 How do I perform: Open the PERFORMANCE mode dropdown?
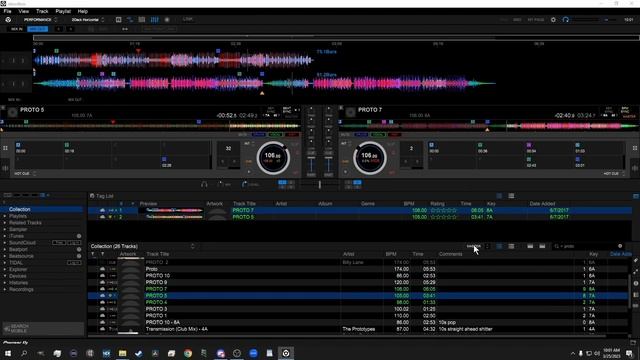[x=40, y=20]
